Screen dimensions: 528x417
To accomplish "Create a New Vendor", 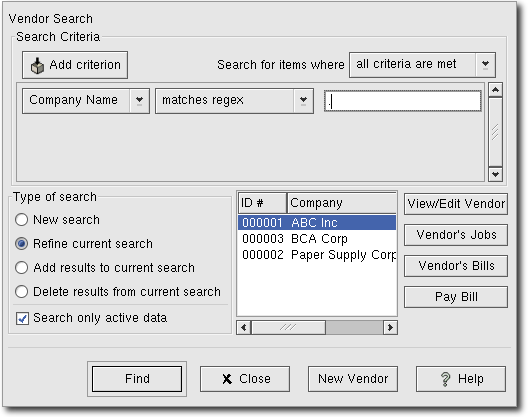I will coord(353,379).
